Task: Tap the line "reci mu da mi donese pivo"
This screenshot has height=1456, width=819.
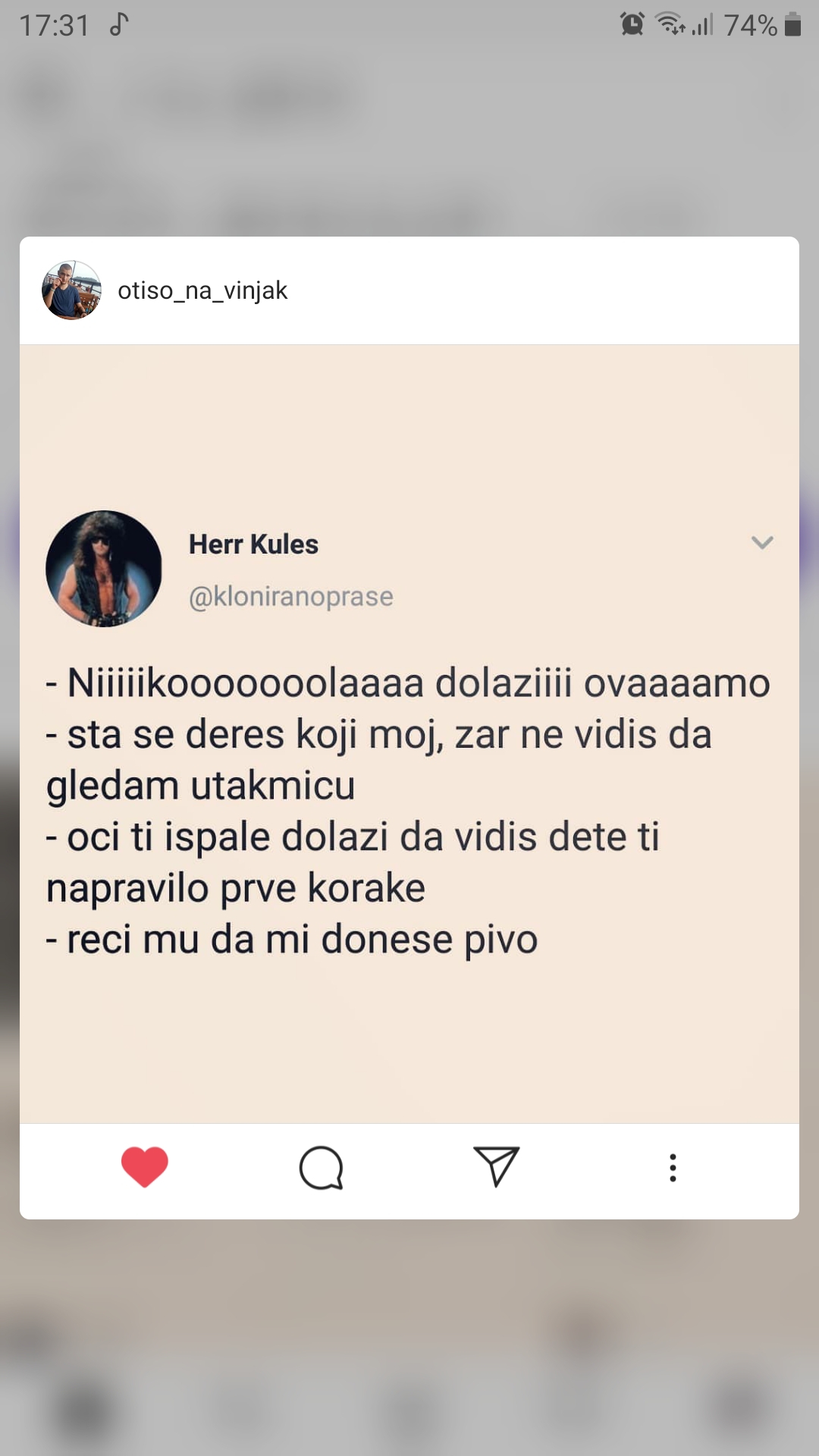Action: (292, 940)
